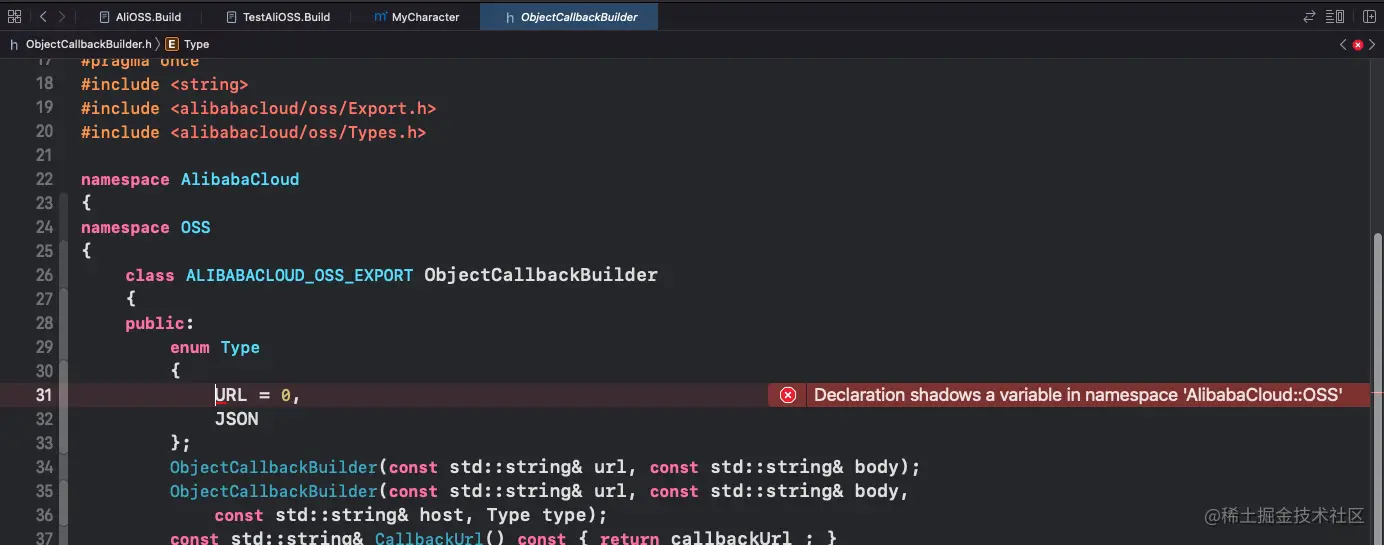Click the ObjectCallbackBuilder.h breadcrumb in jump bar
The width and height of the screenshot is (1384, 545).
pyautogui.click(x=89, y=44)
